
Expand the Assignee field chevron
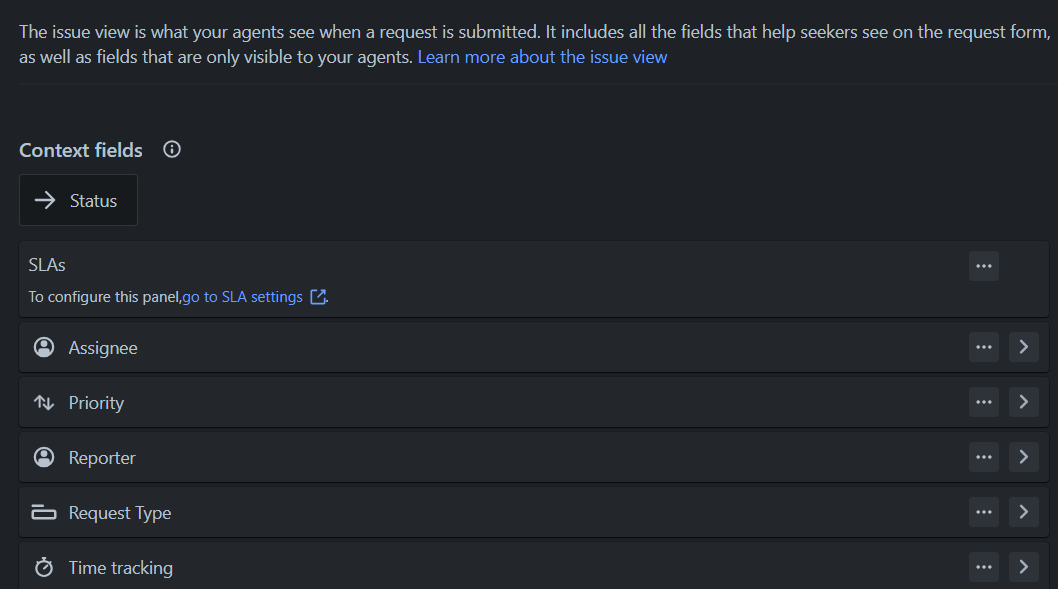(x=1024, y=347)
